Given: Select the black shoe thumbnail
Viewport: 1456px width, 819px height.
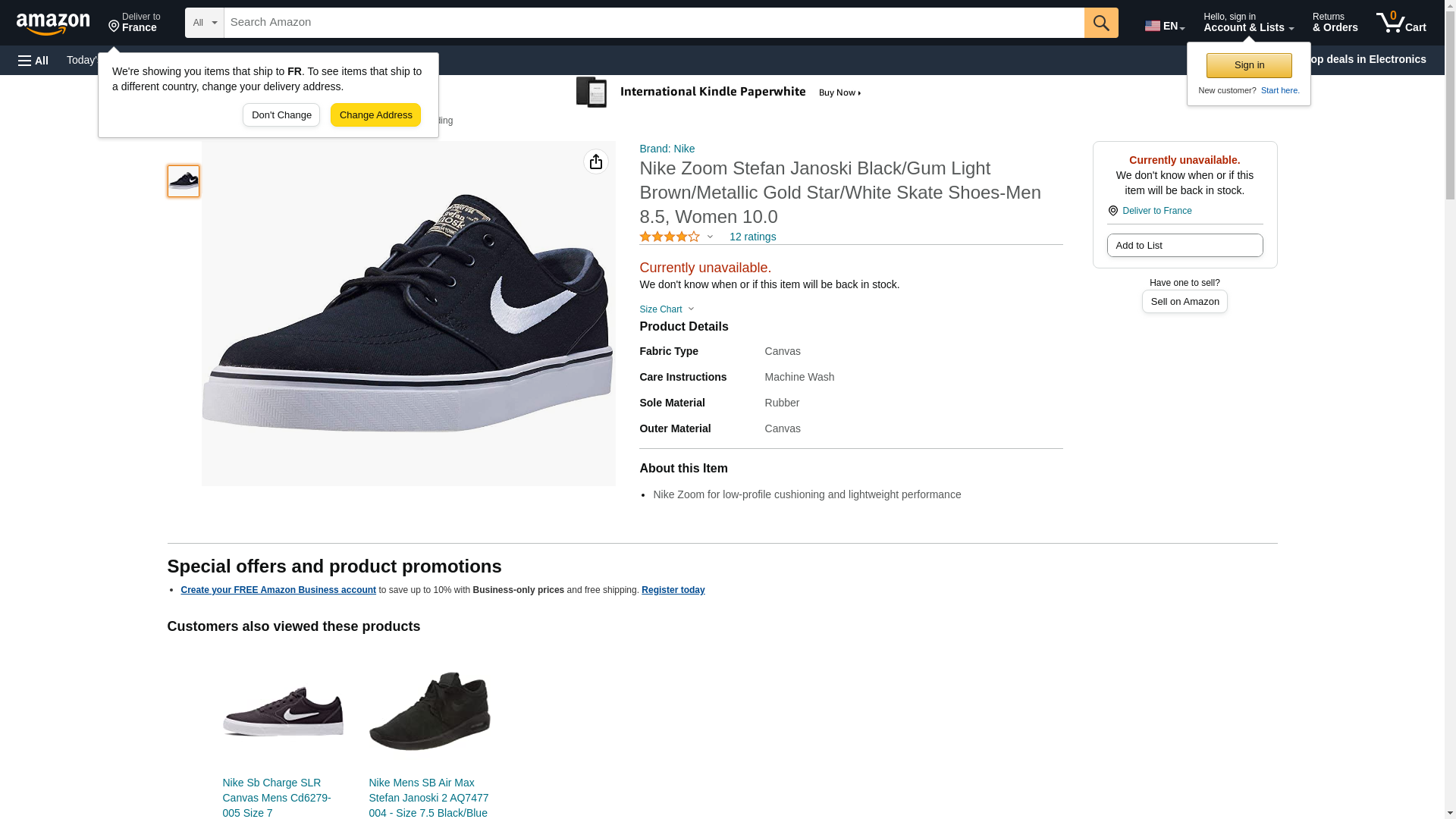Looking at the screenshot, I should (184, 181).
